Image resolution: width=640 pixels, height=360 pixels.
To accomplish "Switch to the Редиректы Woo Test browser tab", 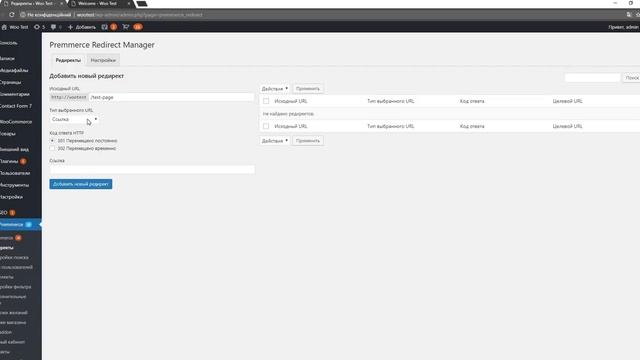I will [32, 3].
